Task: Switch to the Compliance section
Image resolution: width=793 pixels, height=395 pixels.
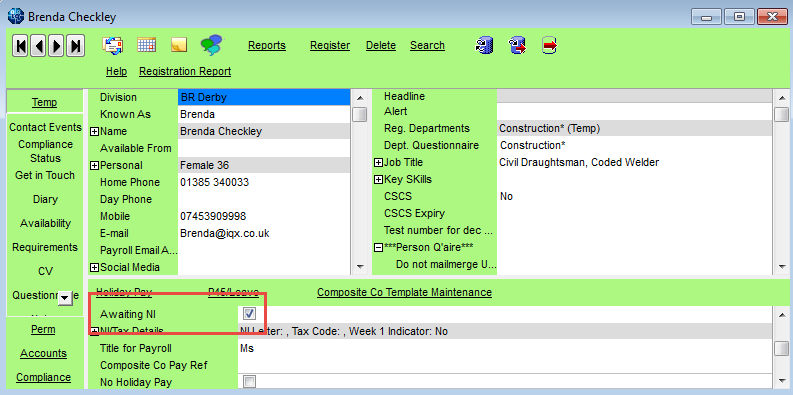Action: (x=43, y=377)
